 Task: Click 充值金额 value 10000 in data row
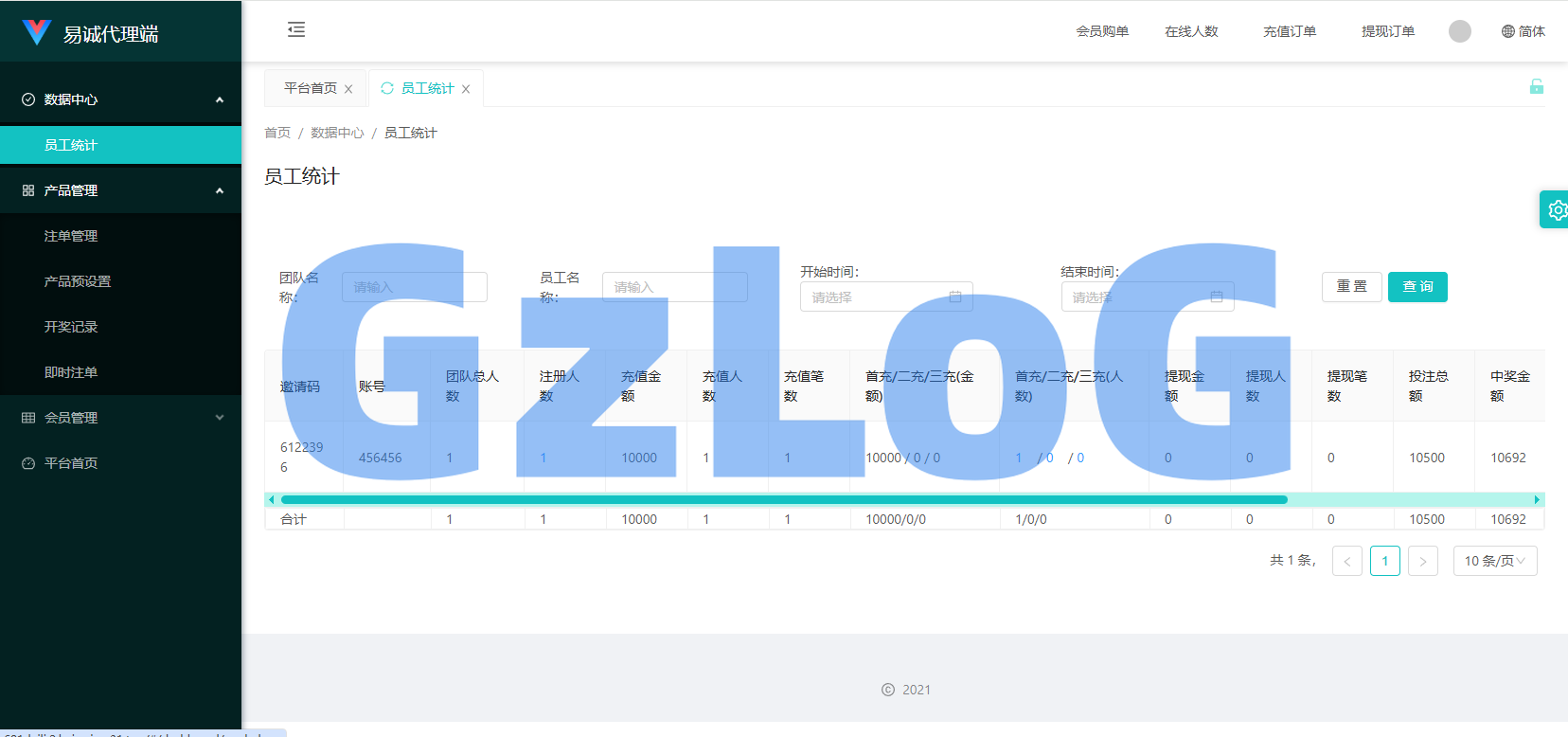(639, 458)
